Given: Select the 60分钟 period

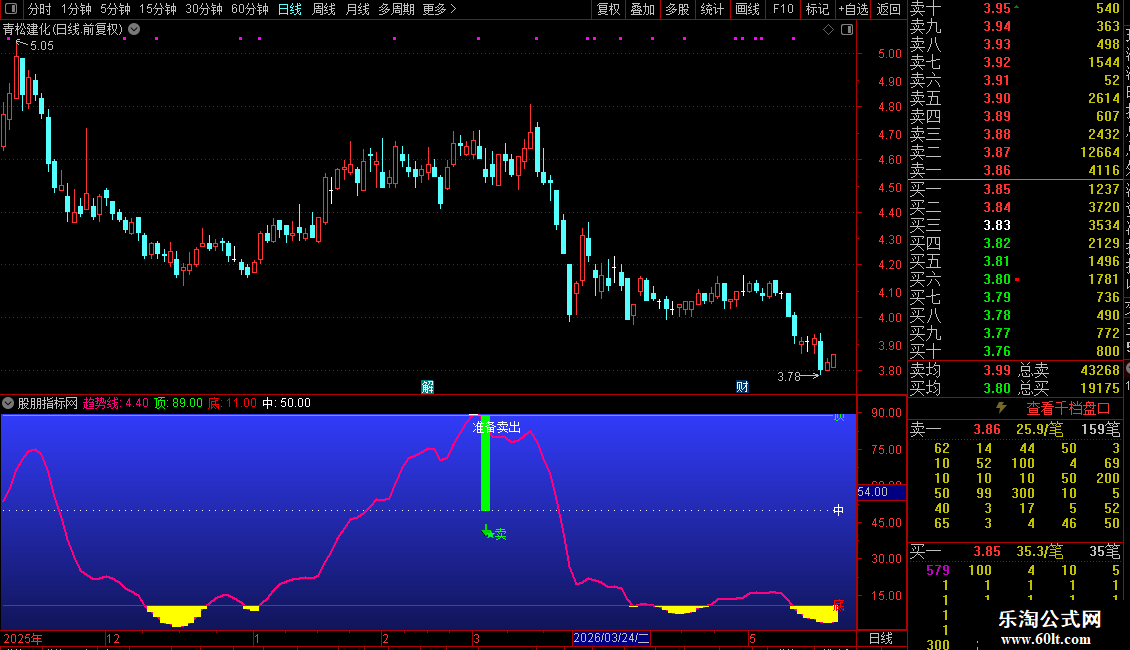Looking at the screenshot, I should tap(250, 9).
